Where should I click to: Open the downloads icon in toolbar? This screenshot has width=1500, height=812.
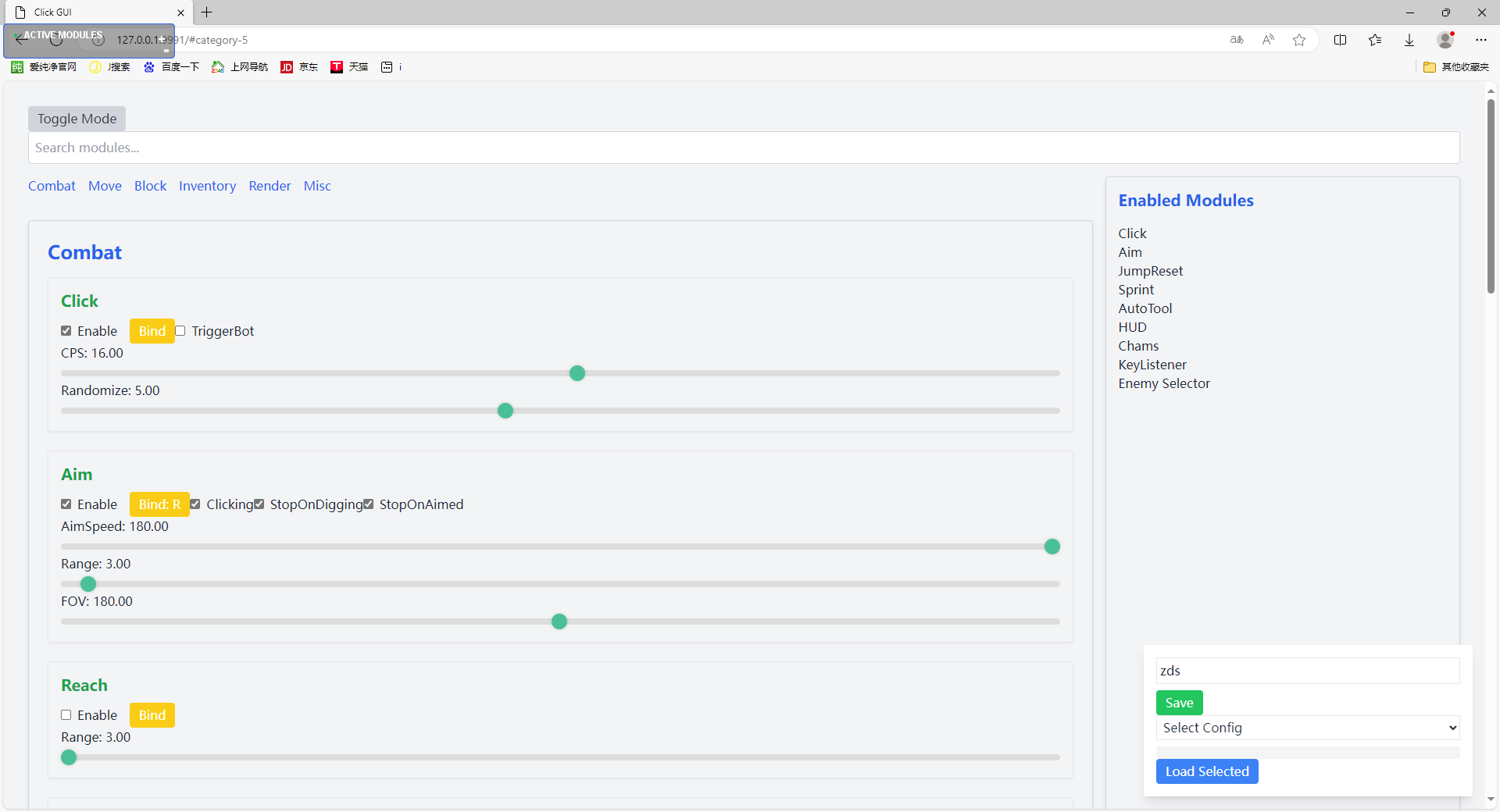click(x=1409, y=40)
